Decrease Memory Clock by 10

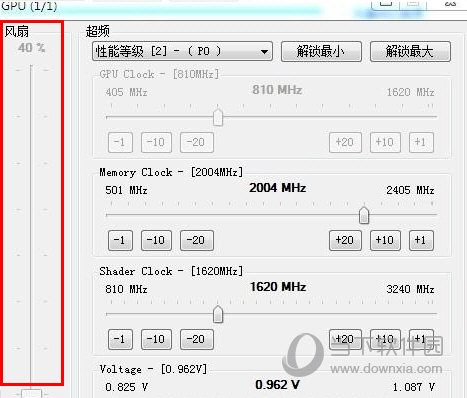pos(156,240)
